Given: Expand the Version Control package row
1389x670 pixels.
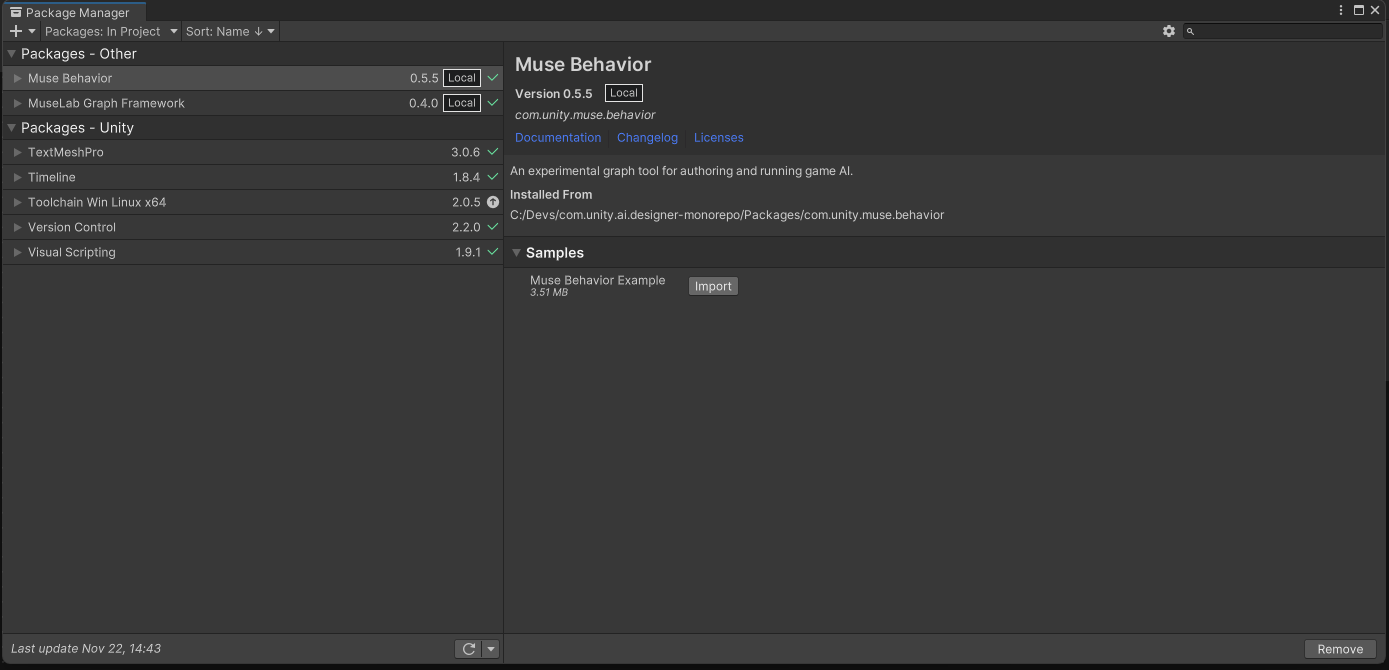Looking at the screenshot, I should pos(18,227).
